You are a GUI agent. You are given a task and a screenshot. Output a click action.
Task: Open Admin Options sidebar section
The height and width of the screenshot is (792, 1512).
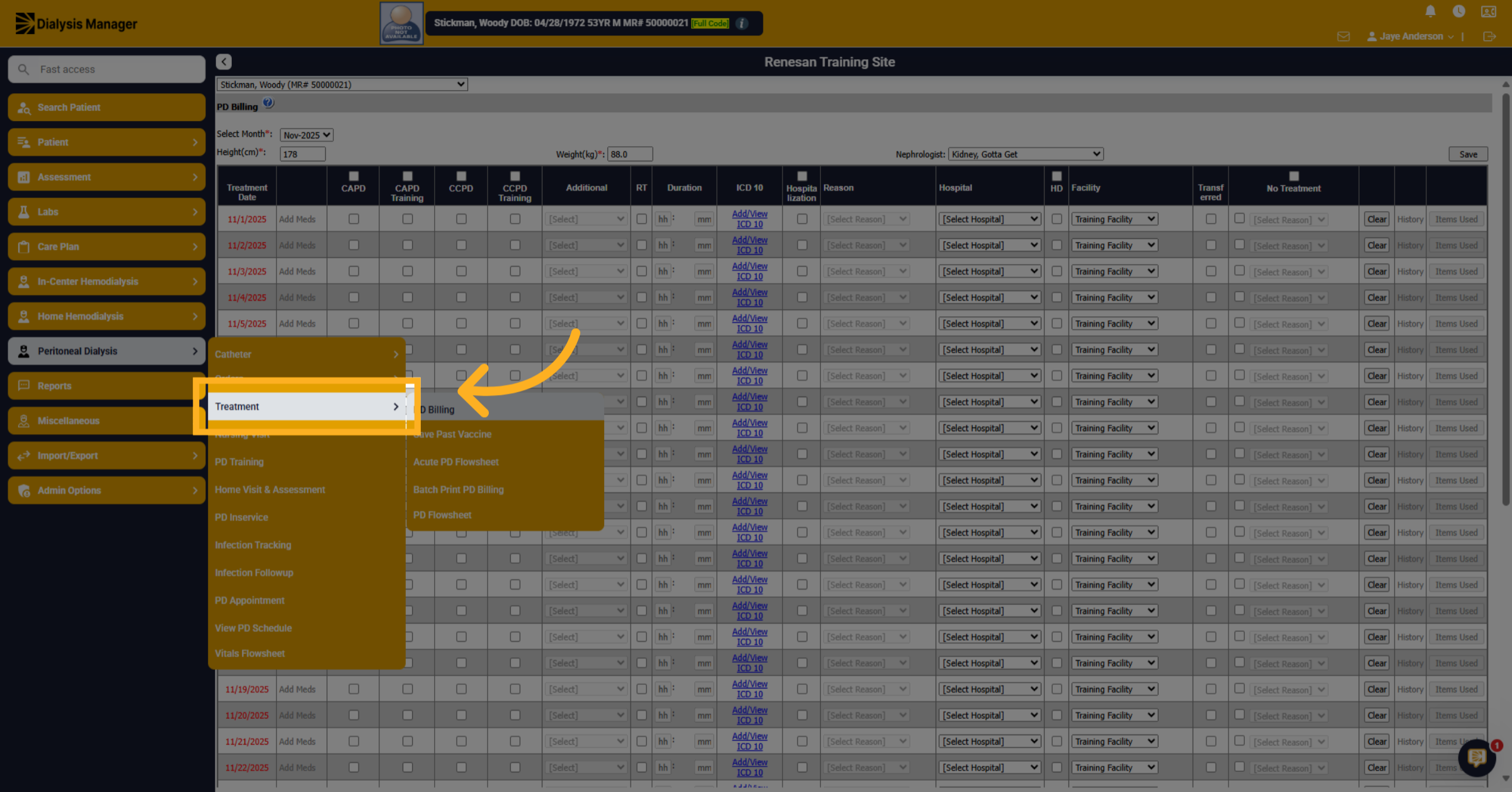pyautogui.click(x=106, y=490)
